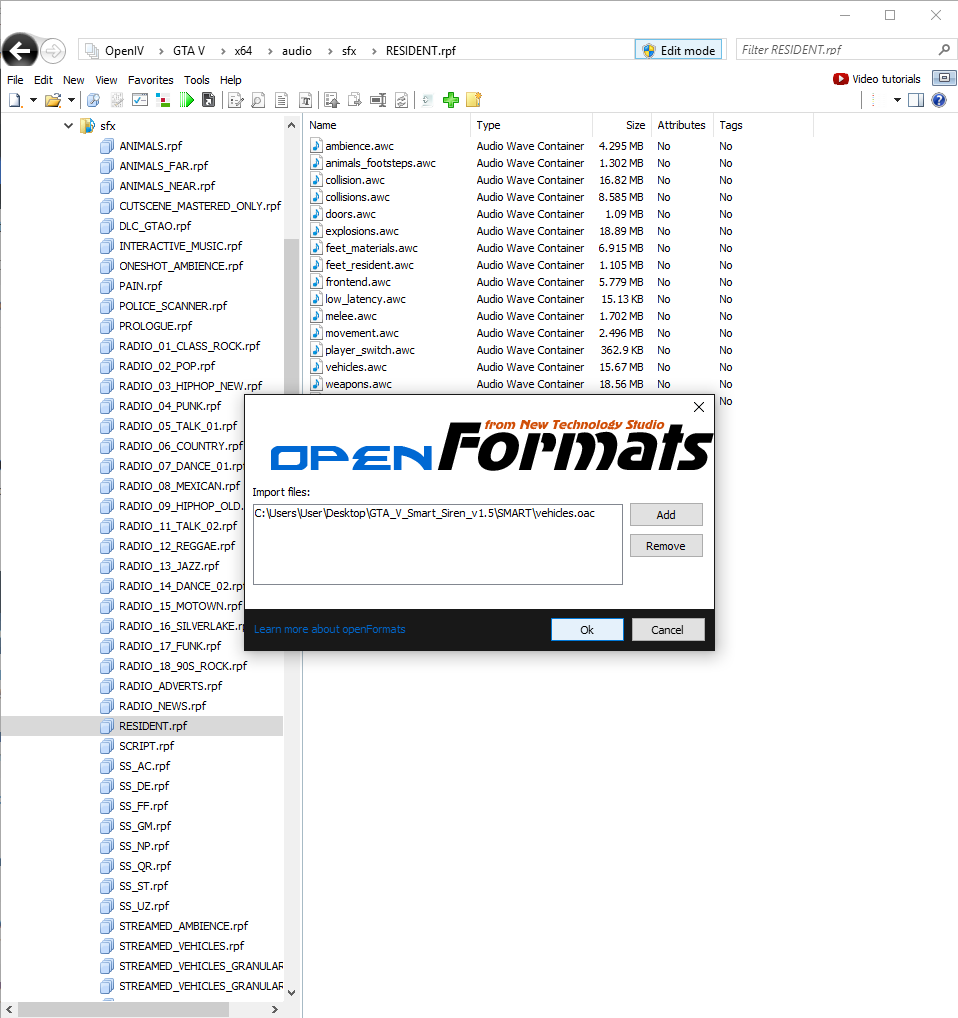Sort the file list by Name column
The width and height of the screenshot is (958, 1018).
coord(387,125)
